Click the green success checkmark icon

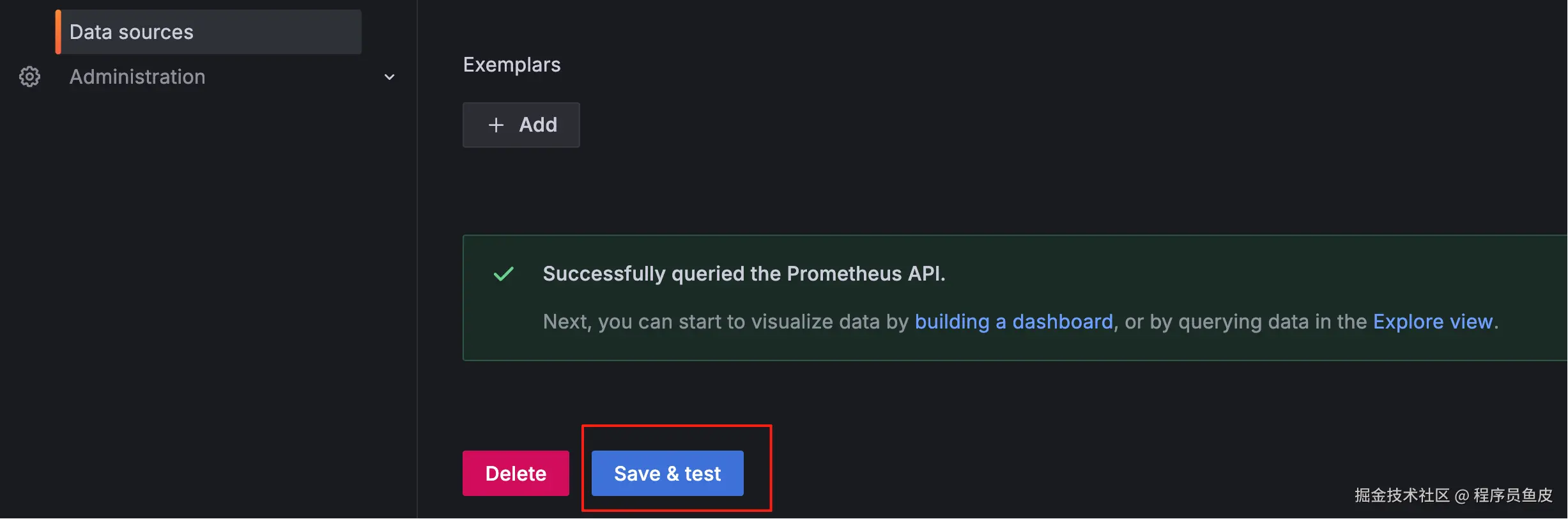503,274
